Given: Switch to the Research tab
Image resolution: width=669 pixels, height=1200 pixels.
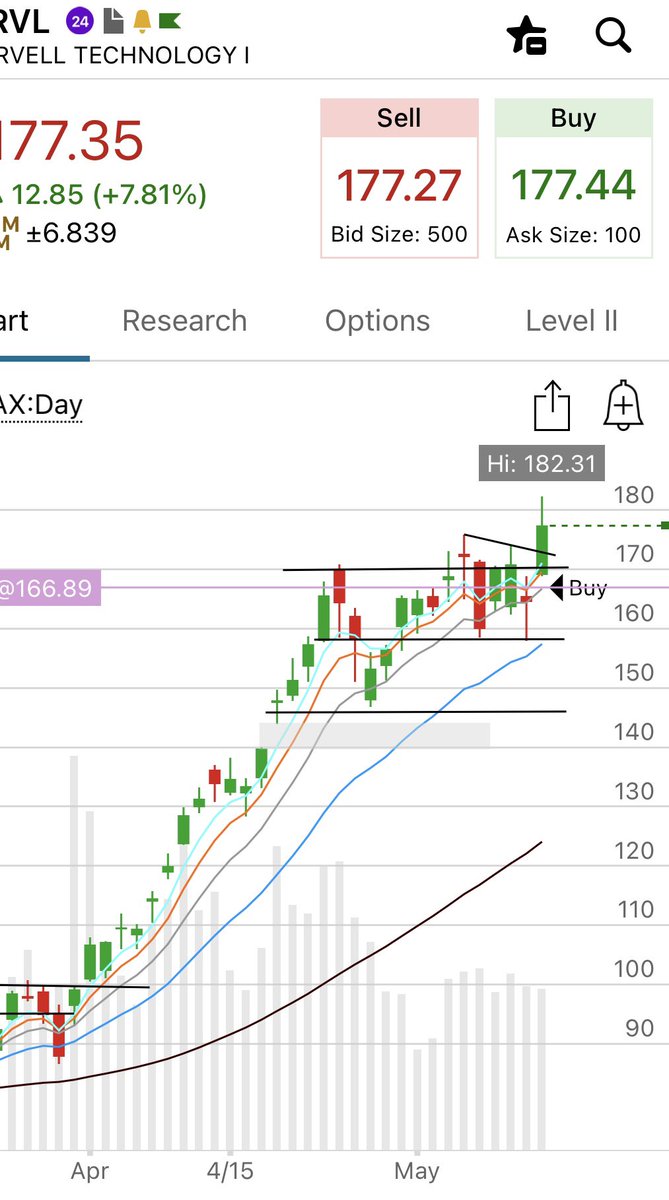Looking at the screenshot, I should click(x=184, y=321).
